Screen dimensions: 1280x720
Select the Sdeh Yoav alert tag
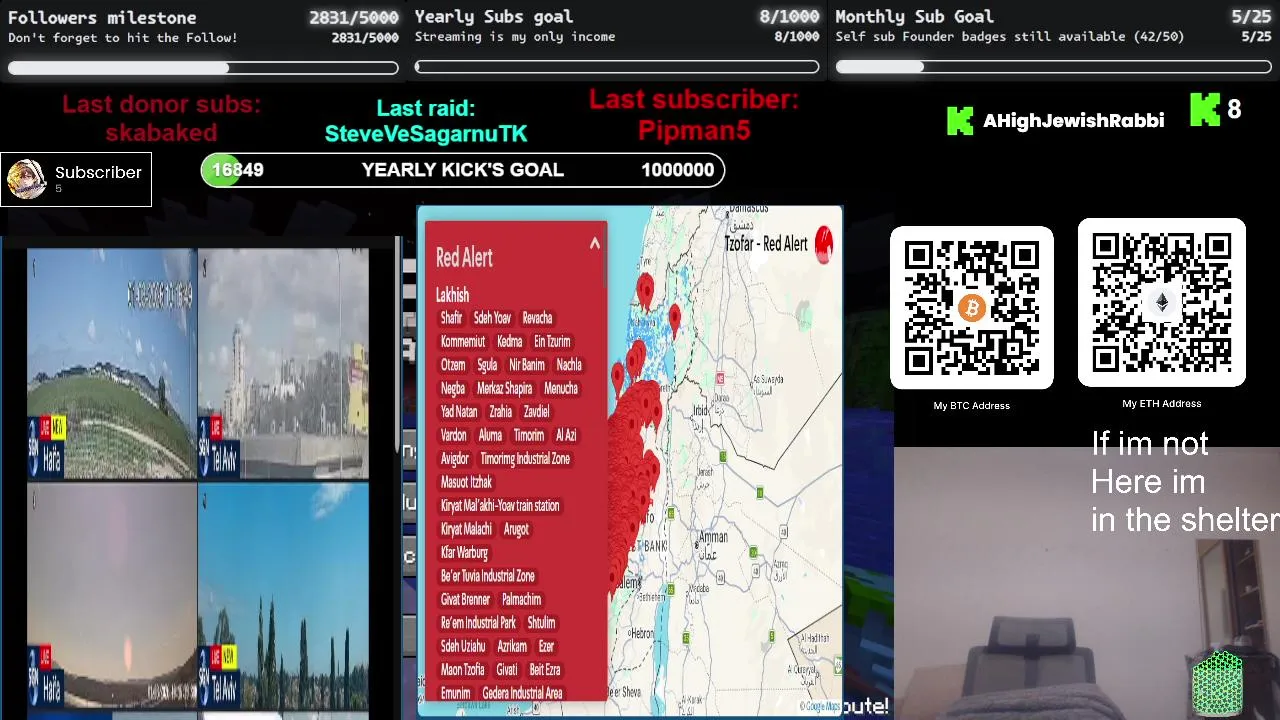tap(492, 318)
